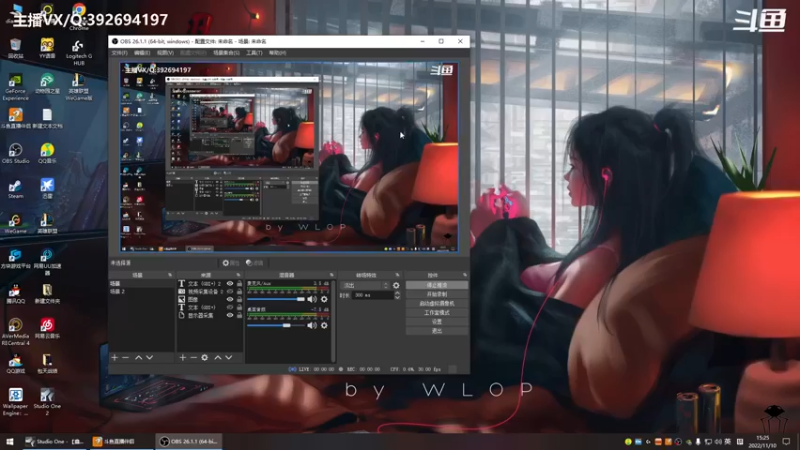
Task: Click the 退出 button in Controls
Action: coord(437,331)
